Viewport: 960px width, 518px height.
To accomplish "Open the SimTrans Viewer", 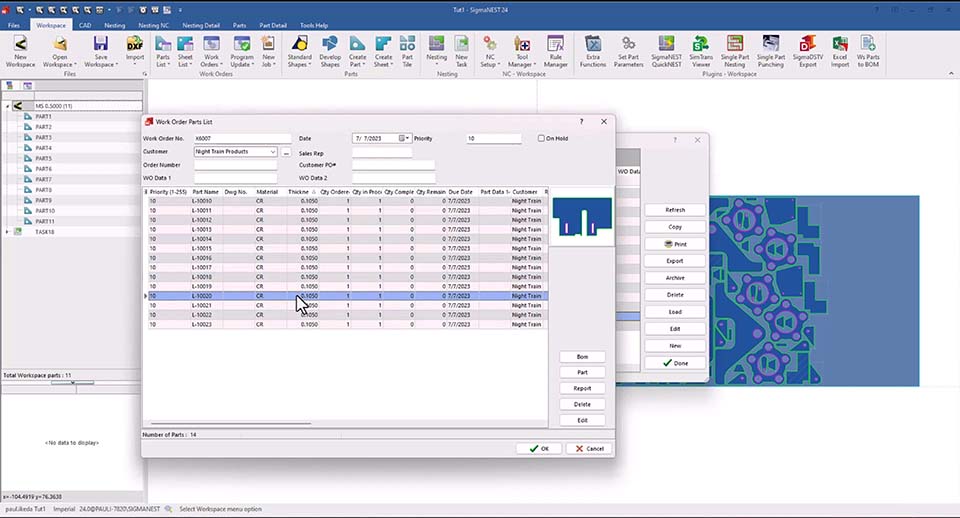I will [x=701, y=51].
